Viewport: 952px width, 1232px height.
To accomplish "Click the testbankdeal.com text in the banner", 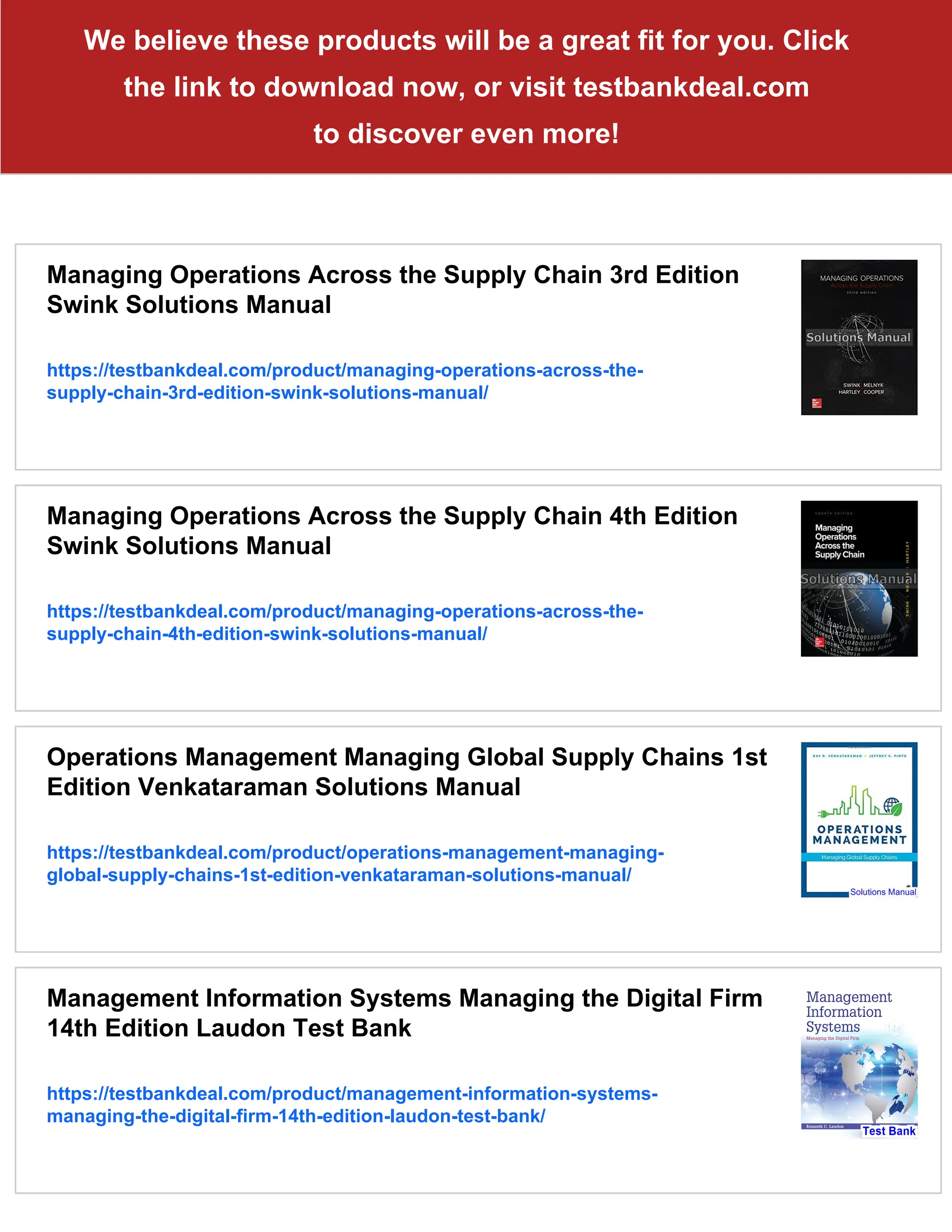I will [691, 87].
